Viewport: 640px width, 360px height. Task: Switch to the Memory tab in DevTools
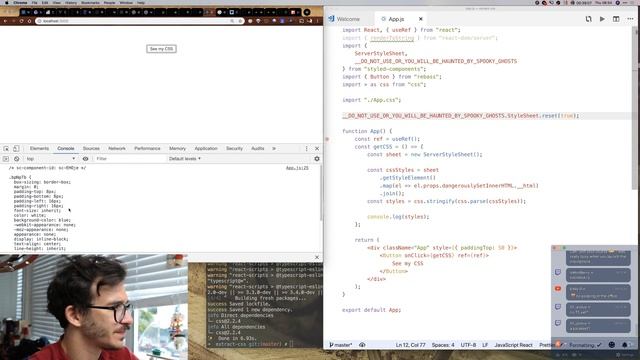point(177,149)
